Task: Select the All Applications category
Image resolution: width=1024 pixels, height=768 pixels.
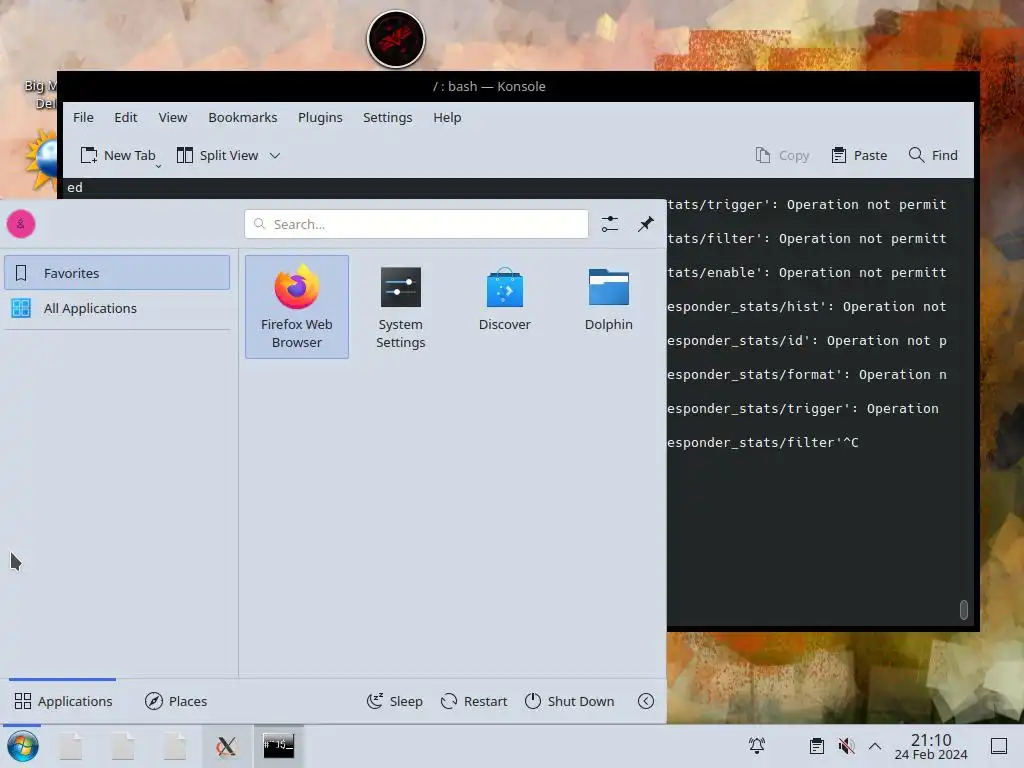Action: pyautogui.click(x=117, y=308)
